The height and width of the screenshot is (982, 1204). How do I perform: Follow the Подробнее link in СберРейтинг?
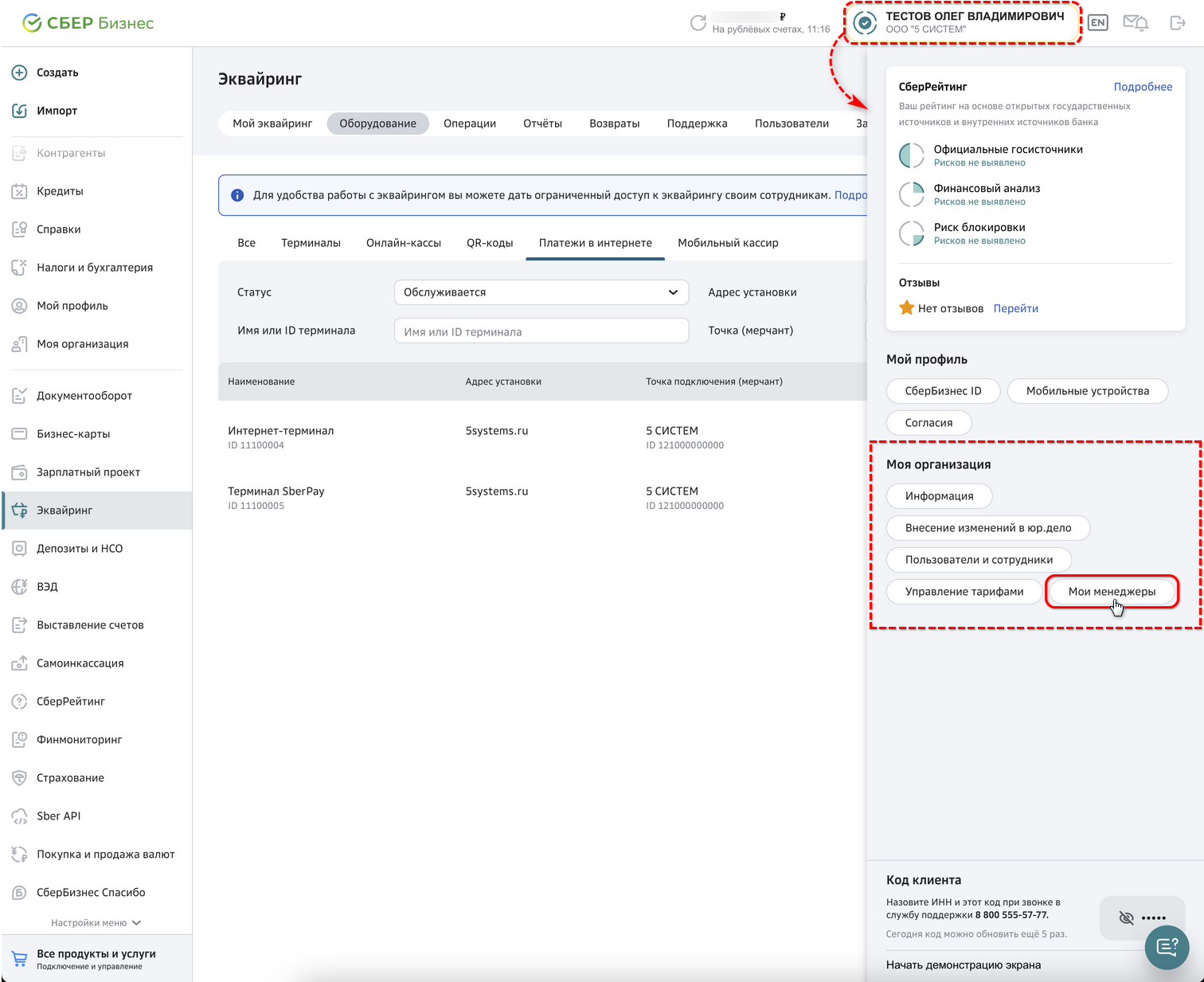[1143, 87]
